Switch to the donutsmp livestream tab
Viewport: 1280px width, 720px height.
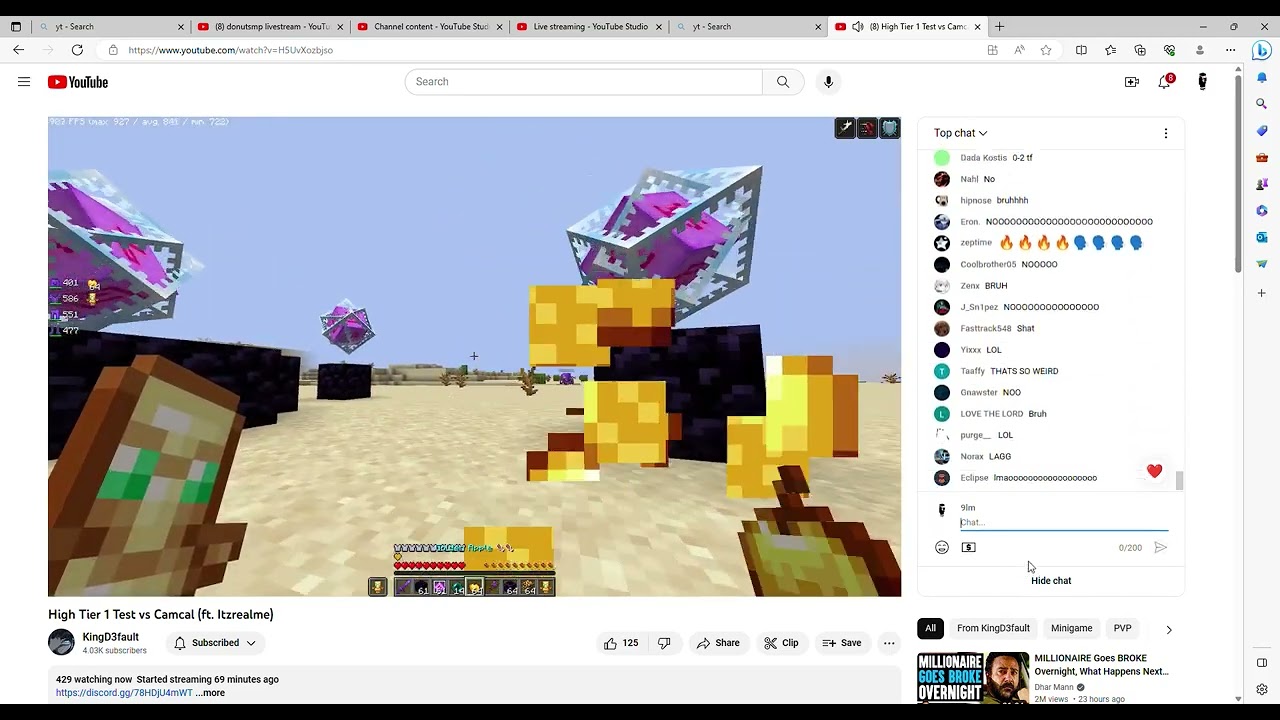tap(269, 27)
